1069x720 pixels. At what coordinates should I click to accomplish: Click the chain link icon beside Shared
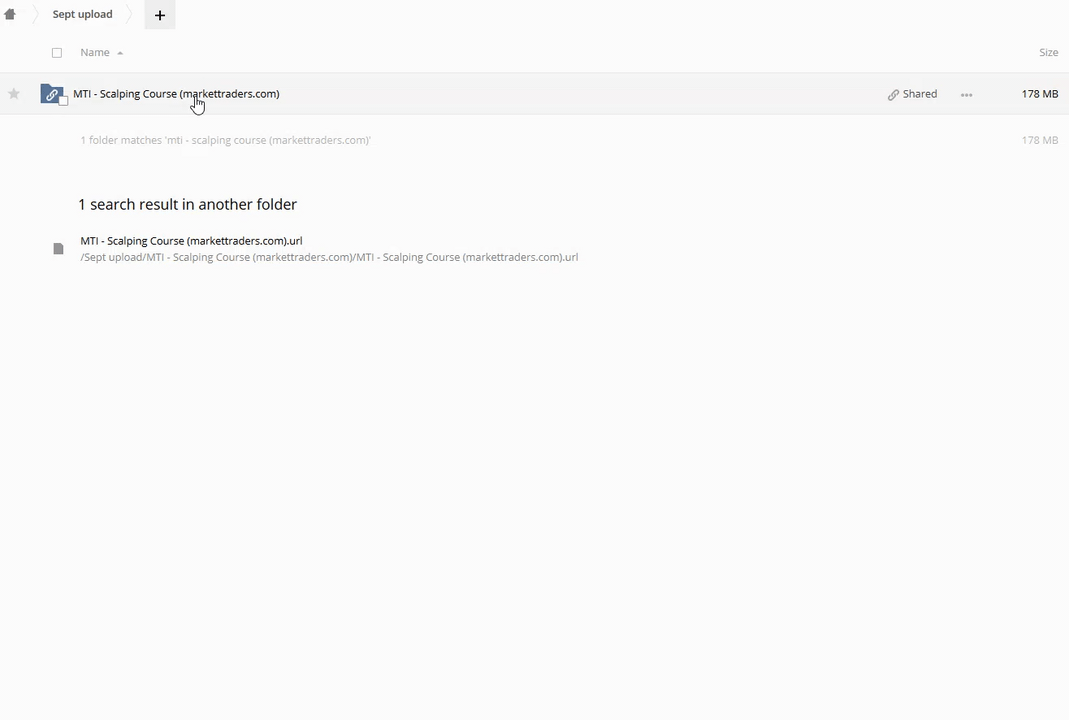point(893,95)
